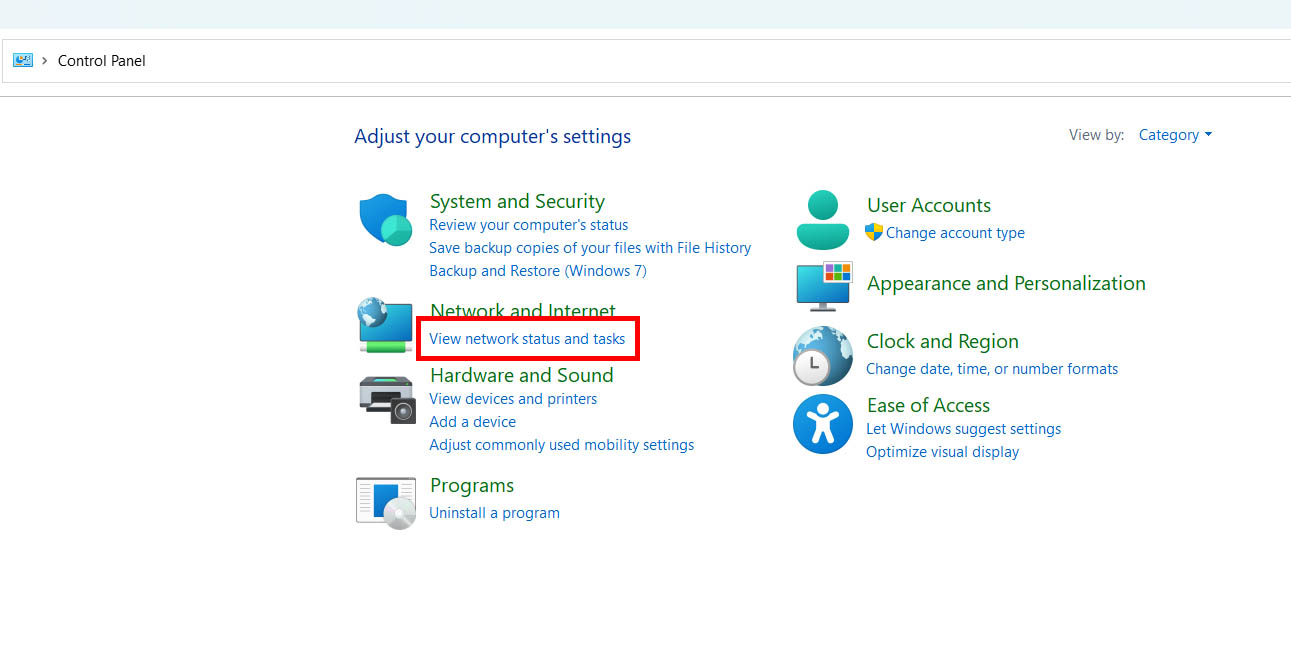
Task: Open Adjust commonly used mobility settings
Action: click(562, 445)
